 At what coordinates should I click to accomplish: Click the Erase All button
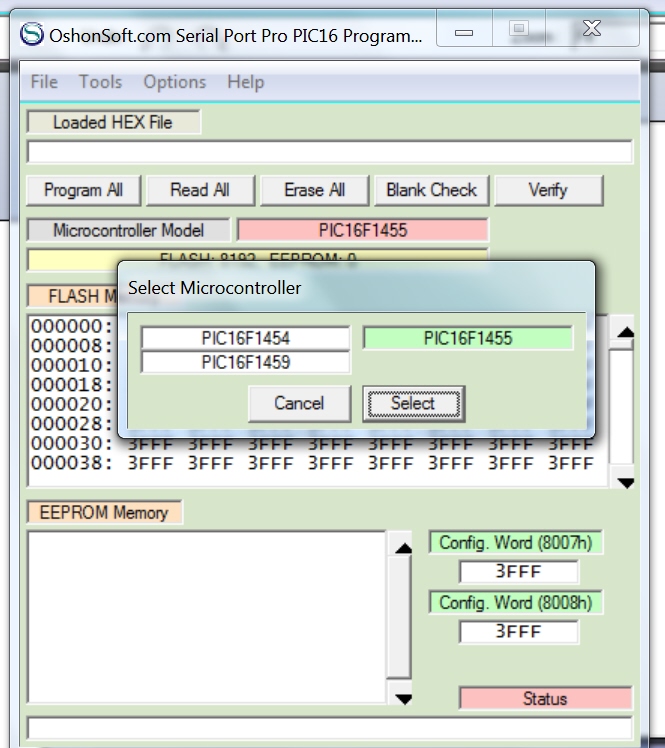point(315,190)
